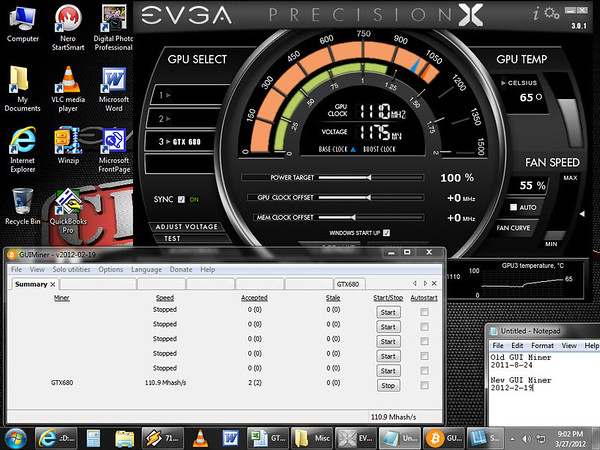Stop the GTX680 miner
This screenshot has height=450, width=600.
(x=388, y=385)
